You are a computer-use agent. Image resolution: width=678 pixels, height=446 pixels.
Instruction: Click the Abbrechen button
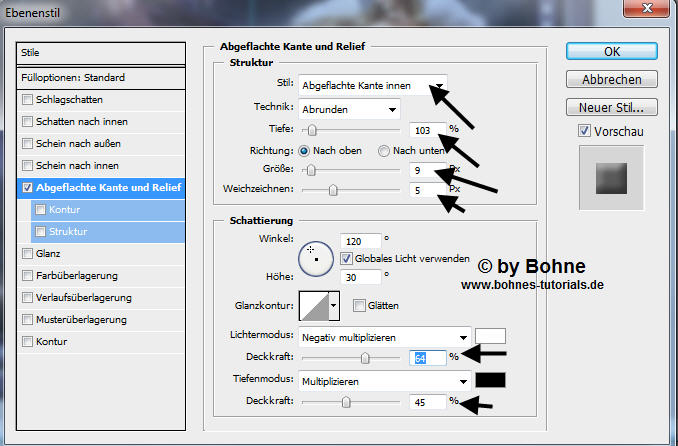point(612,80)
